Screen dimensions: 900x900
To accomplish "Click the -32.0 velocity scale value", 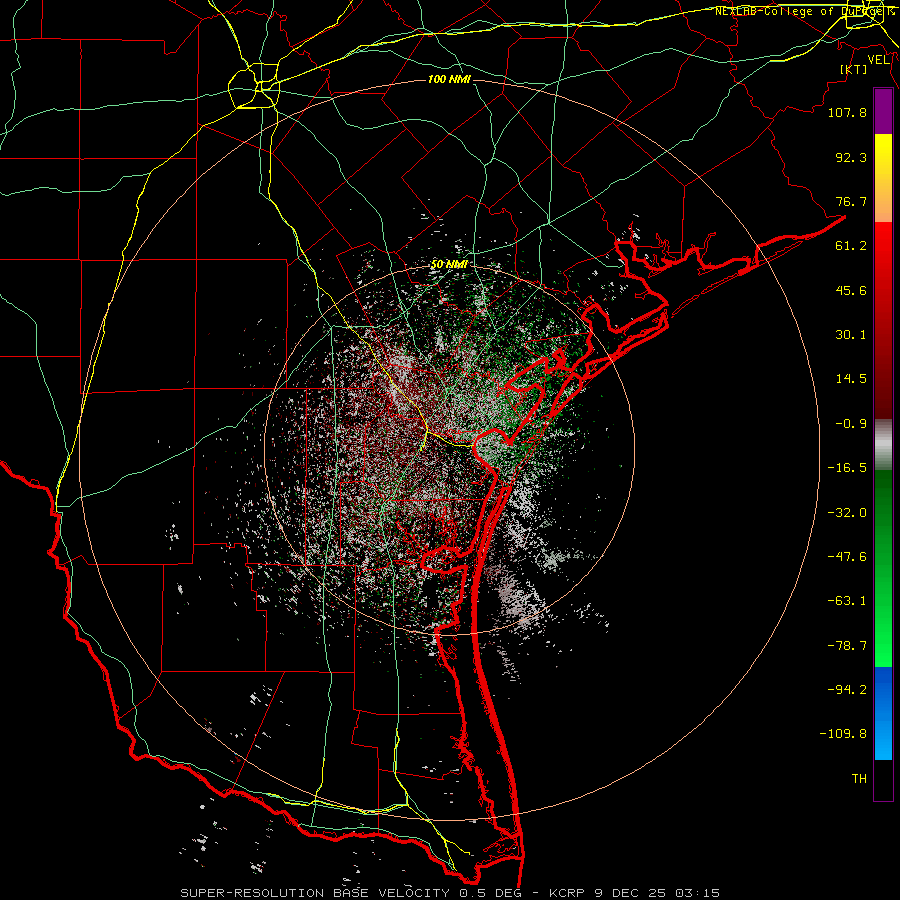I will click(847, 513).
